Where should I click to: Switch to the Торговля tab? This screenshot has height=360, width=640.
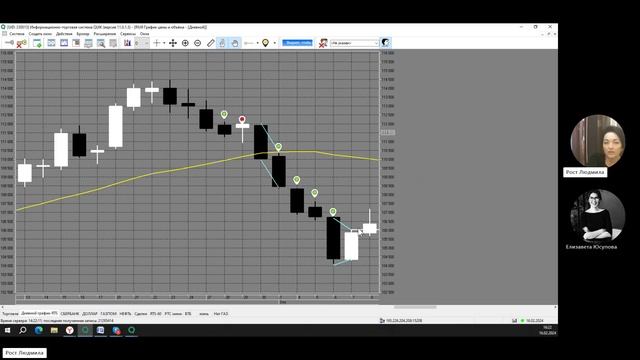[10, 314]
